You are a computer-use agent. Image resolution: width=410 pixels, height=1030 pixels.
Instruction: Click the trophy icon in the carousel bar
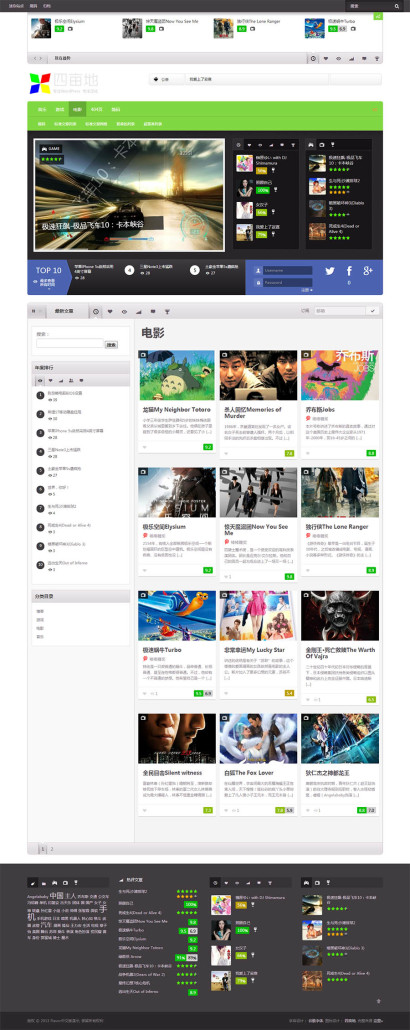[376, 58]
